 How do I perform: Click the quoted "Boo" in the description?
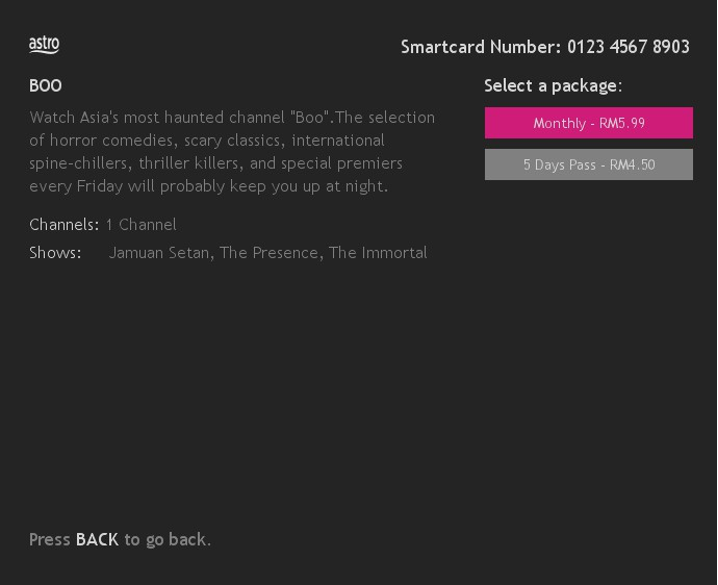click(x=310, y=118)
